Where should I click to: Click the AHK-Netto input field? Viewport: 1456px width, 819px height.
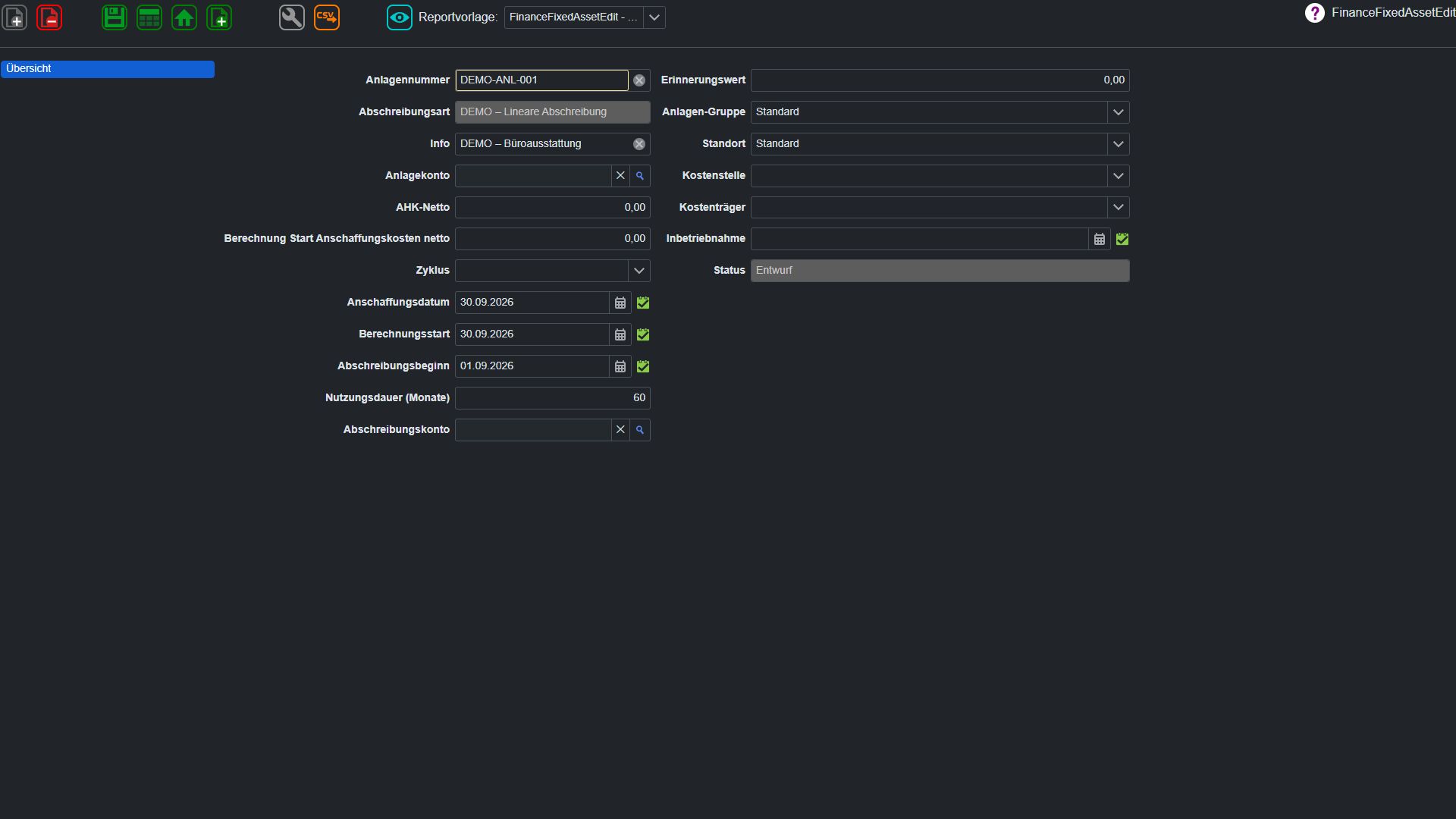[553, 207]
